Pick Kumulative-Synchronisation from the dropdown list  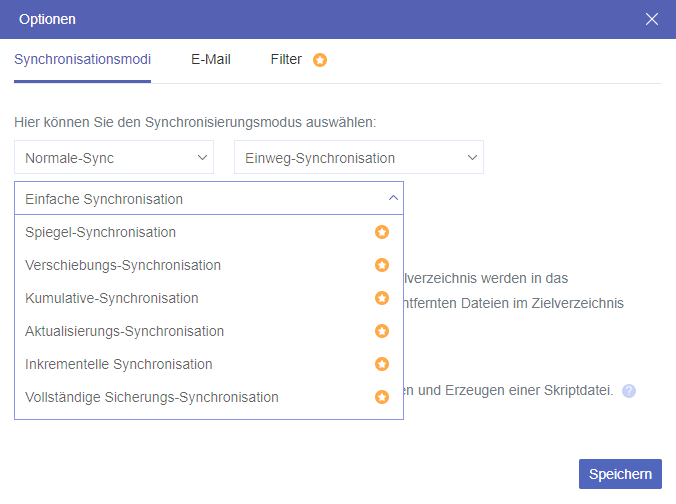click(x=111, y=298)
